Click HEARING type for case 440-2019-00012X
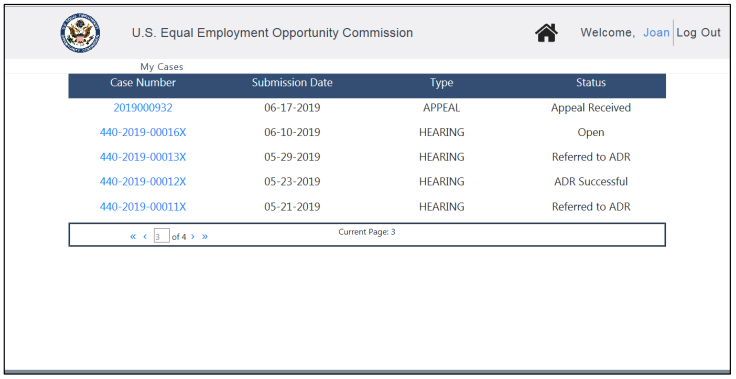 coord(442,182)
